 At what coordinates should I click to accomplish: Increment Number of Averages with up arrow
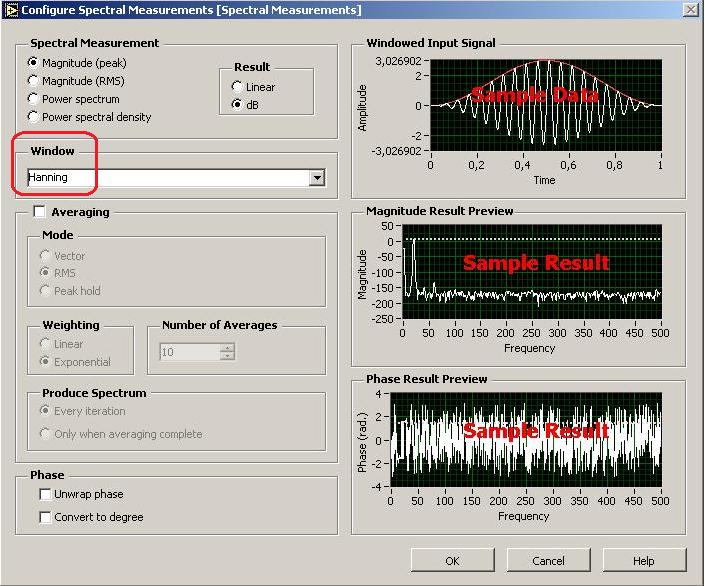click(228, 348)
